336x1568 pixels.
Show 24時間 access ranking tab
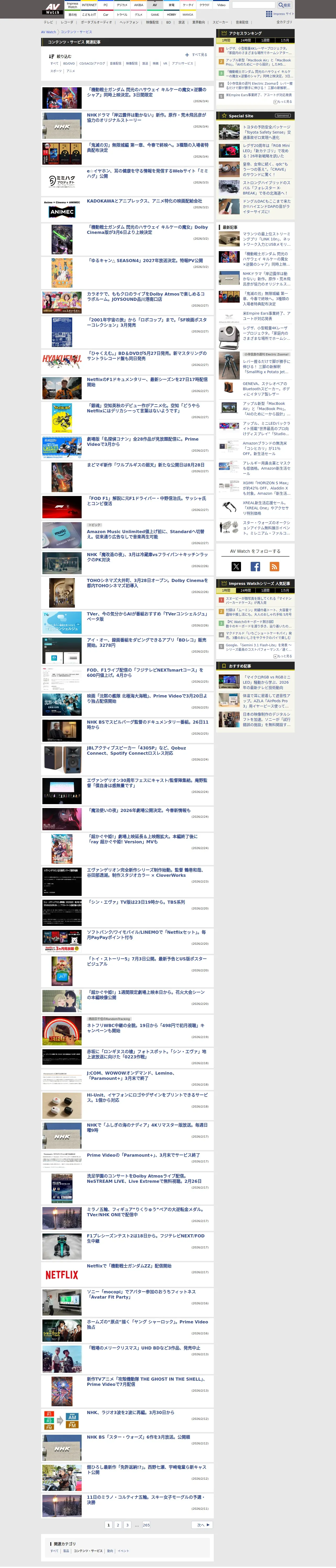coord(245,40)
